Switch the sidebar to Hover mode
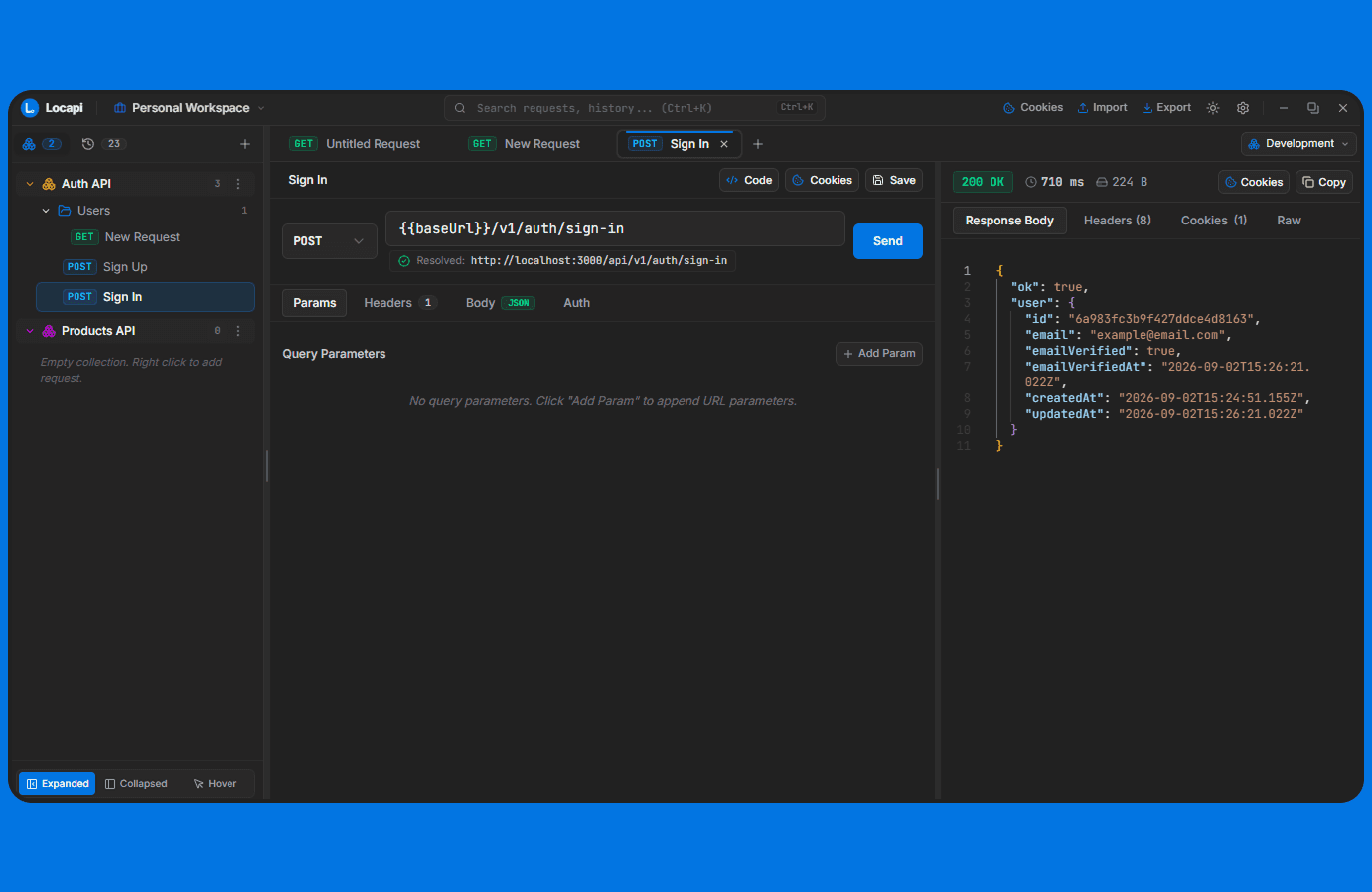The image size is (1372, 892). coord(216,784)
